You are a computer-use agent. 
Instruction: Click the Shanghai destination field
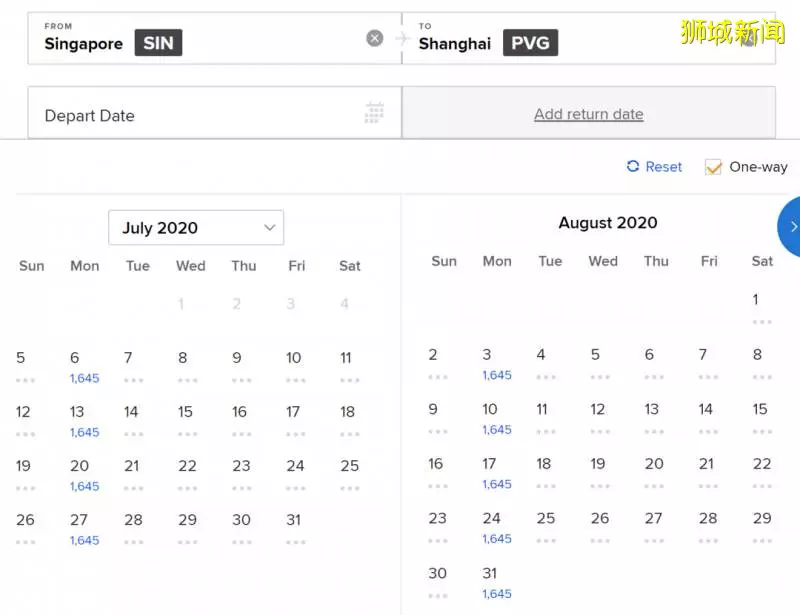point(589,39)
